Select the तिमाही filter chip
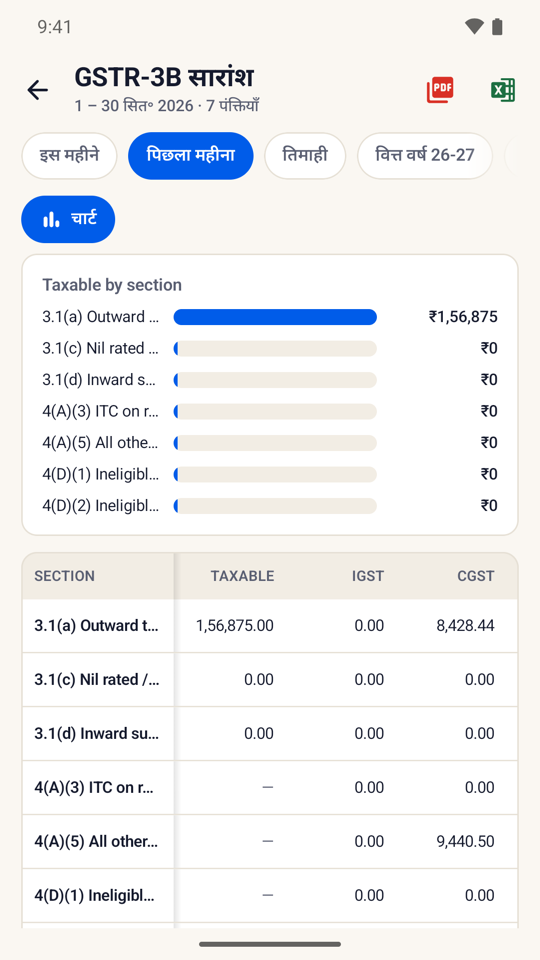The width and height of the screenshot is (540, 960). tap(305, 156)
